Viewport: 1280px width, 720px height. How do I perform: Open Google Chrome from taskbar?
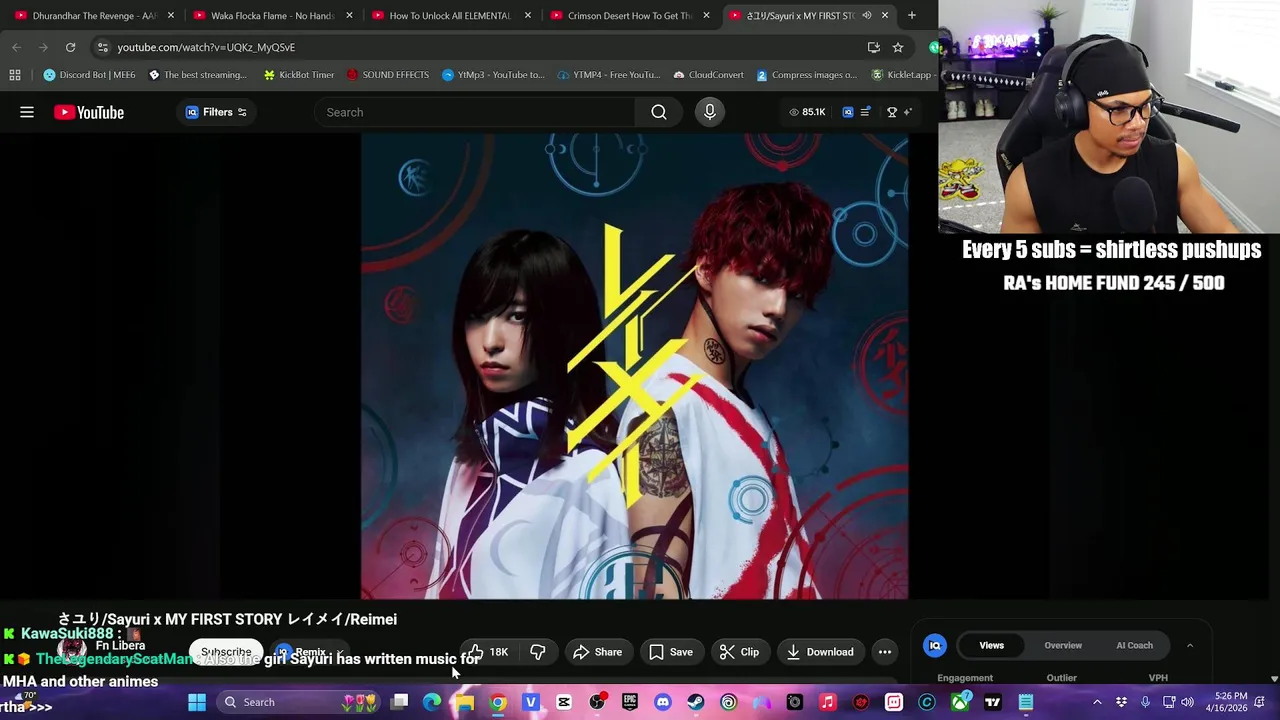coord(498,702)
